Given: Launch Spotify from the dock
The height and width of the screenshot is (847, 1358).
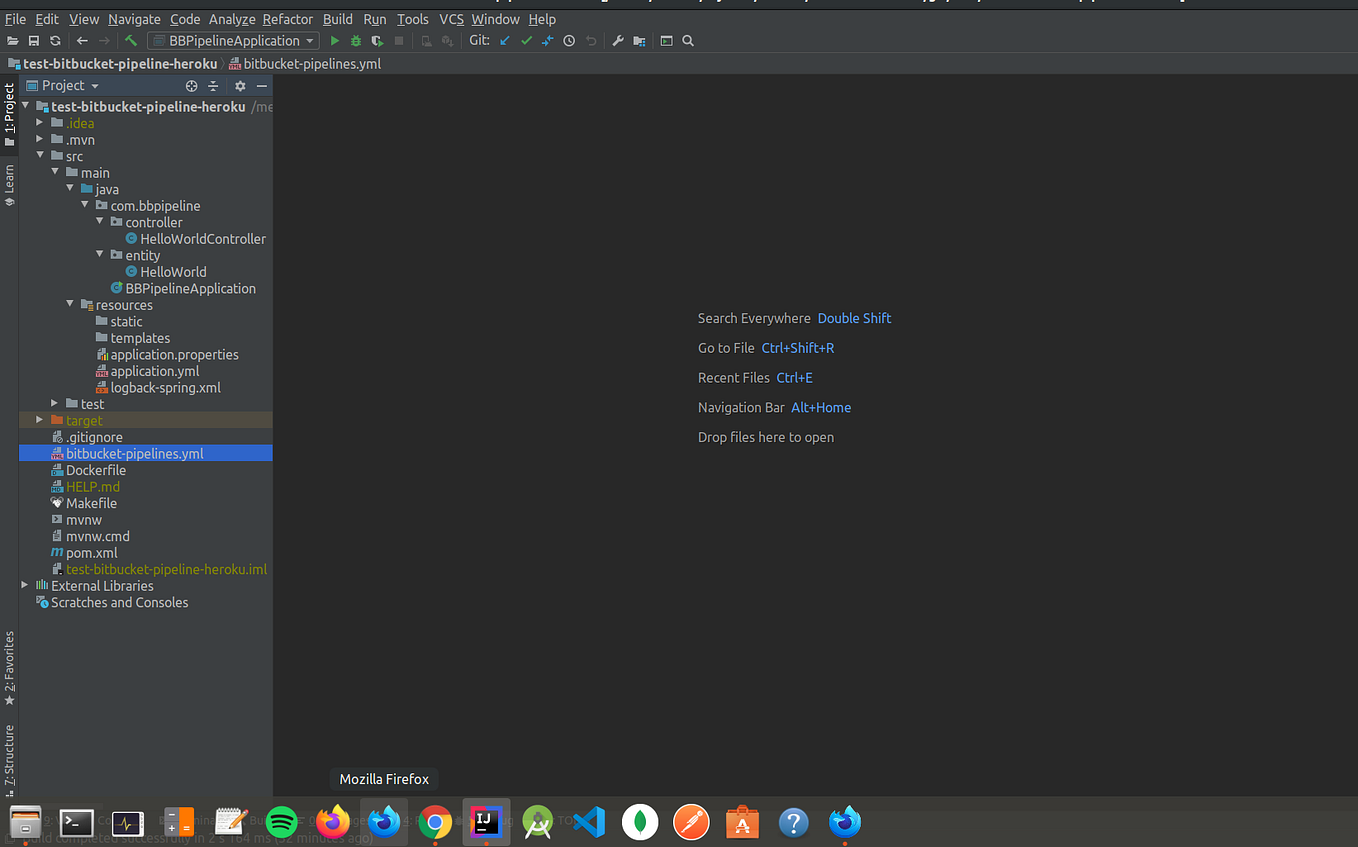Looking at the screenshot, I should [x=281, y=822].
